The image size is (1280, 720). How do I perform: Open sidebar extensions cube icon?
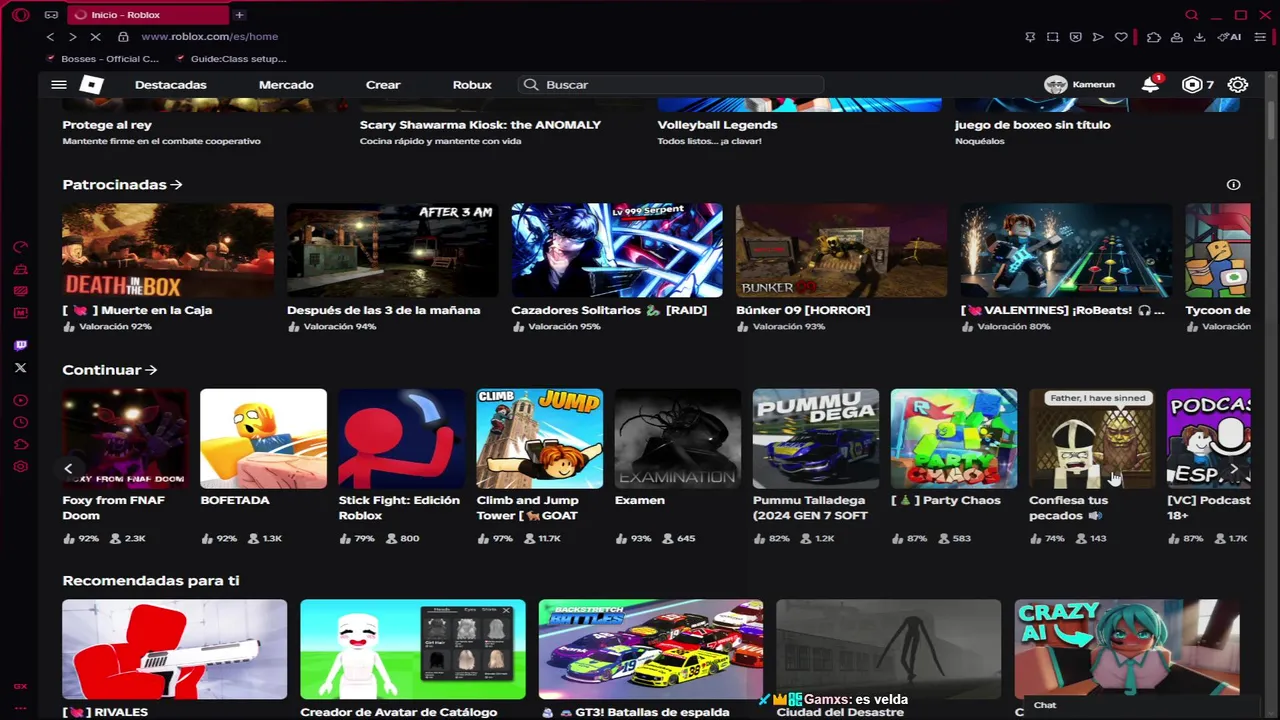click(x=20, y=444)
